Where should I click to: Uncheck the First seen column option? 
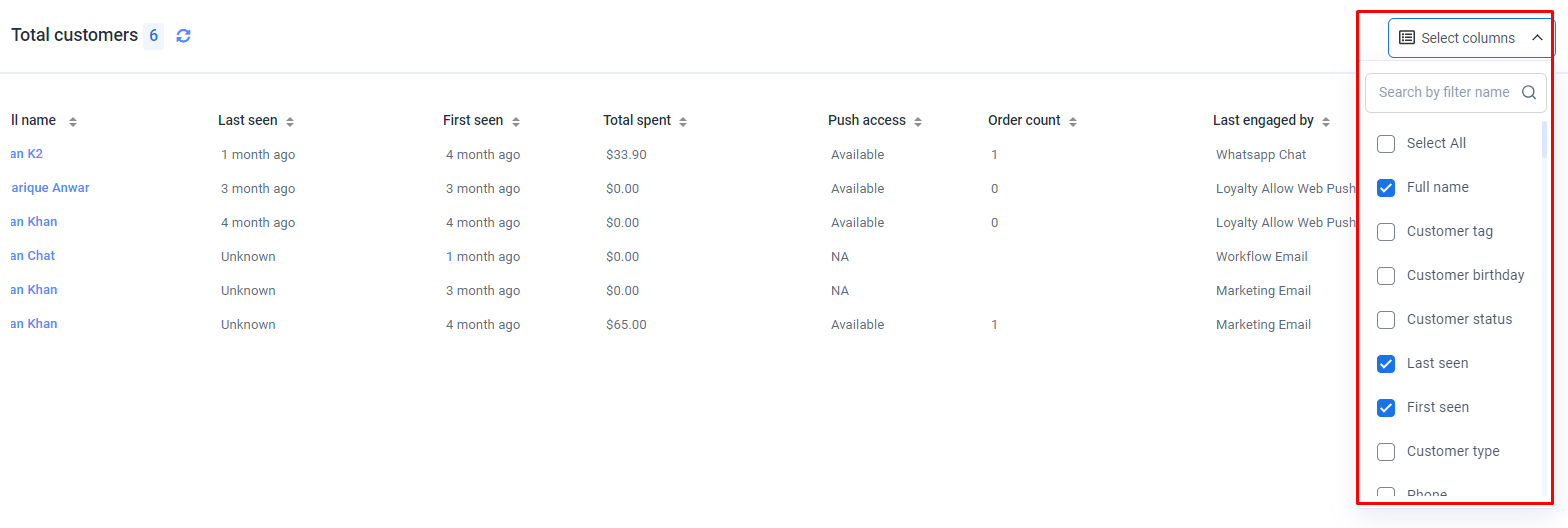click(1386, 408)
